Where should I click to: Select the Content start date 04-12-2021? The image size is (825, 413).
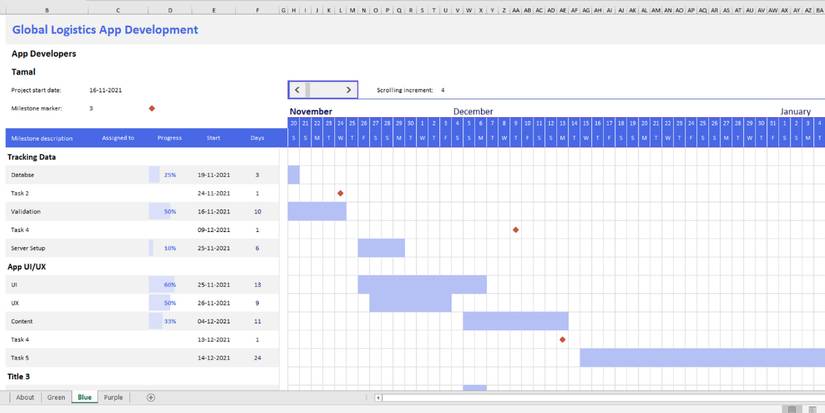[x=214, y=321]
